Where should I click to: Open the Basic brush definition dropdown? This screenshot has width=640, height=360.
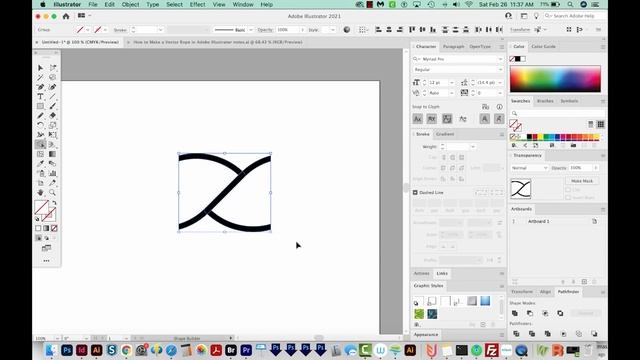pos(250,30)
